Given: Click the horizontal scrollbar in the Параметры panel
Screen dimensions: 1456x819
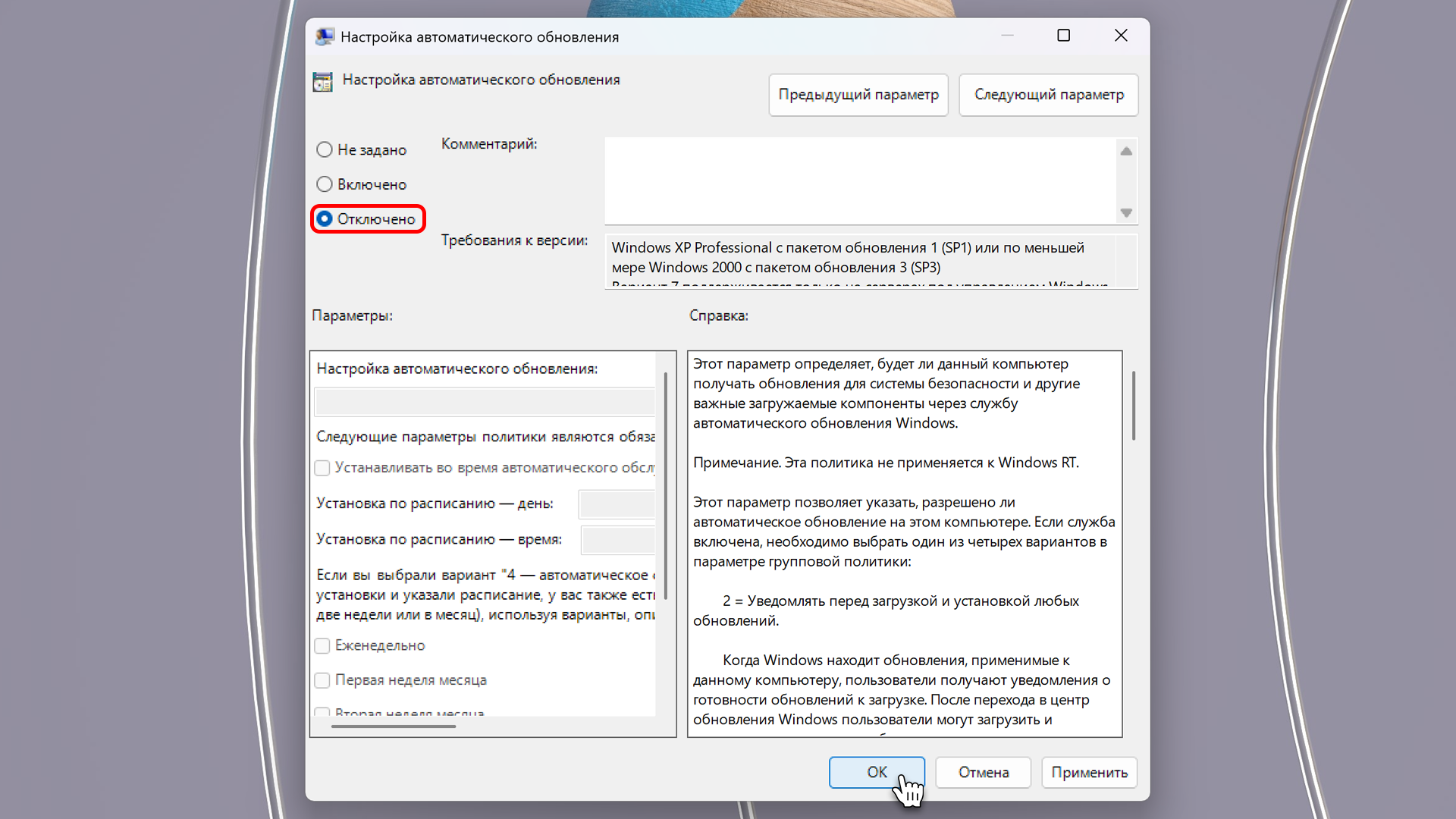Looking at the screenshot, I should click(x=394, y=726).
